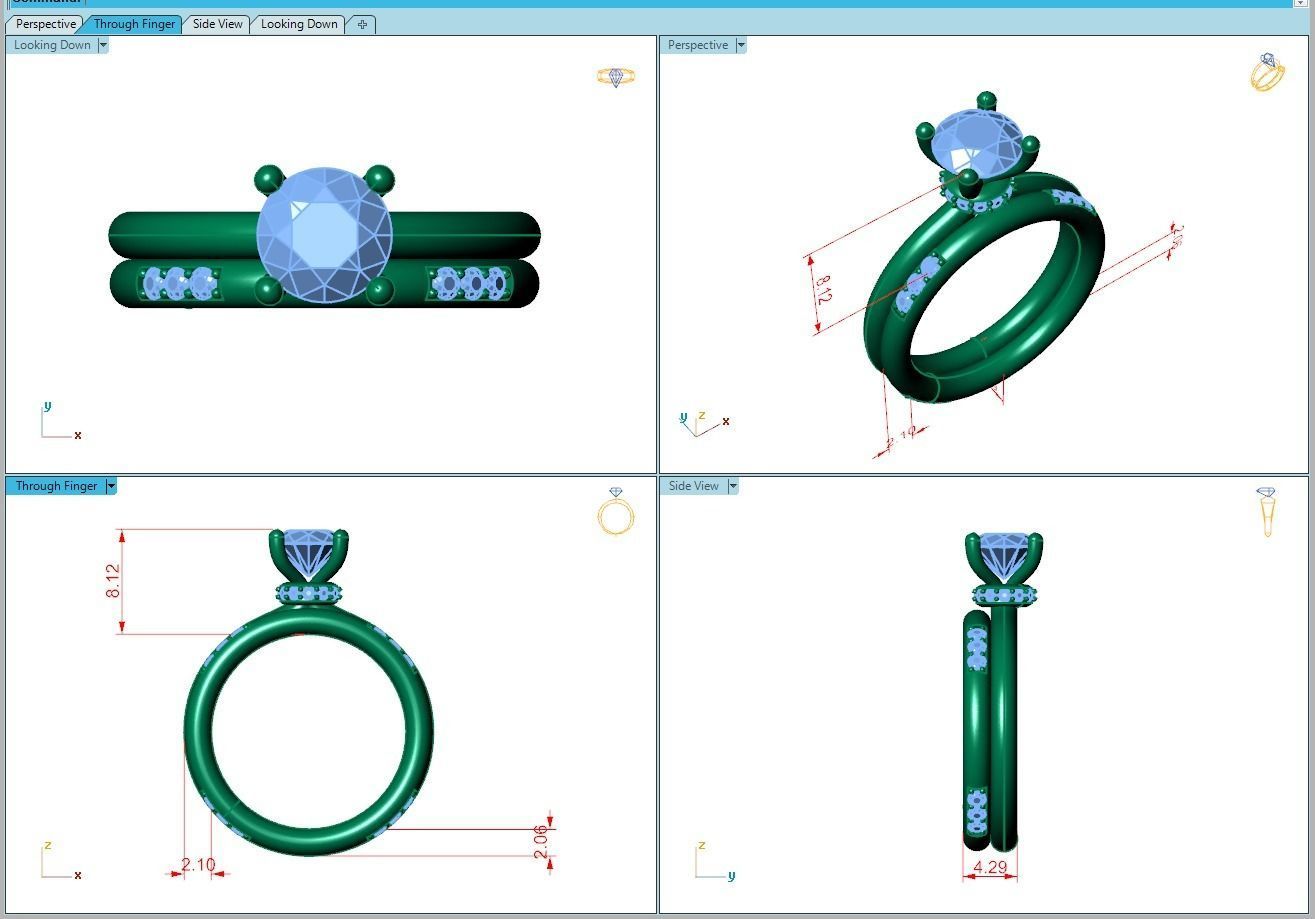Open the Looking Down viewport title dropdown arrow
1315x919 pixels.
103,45
